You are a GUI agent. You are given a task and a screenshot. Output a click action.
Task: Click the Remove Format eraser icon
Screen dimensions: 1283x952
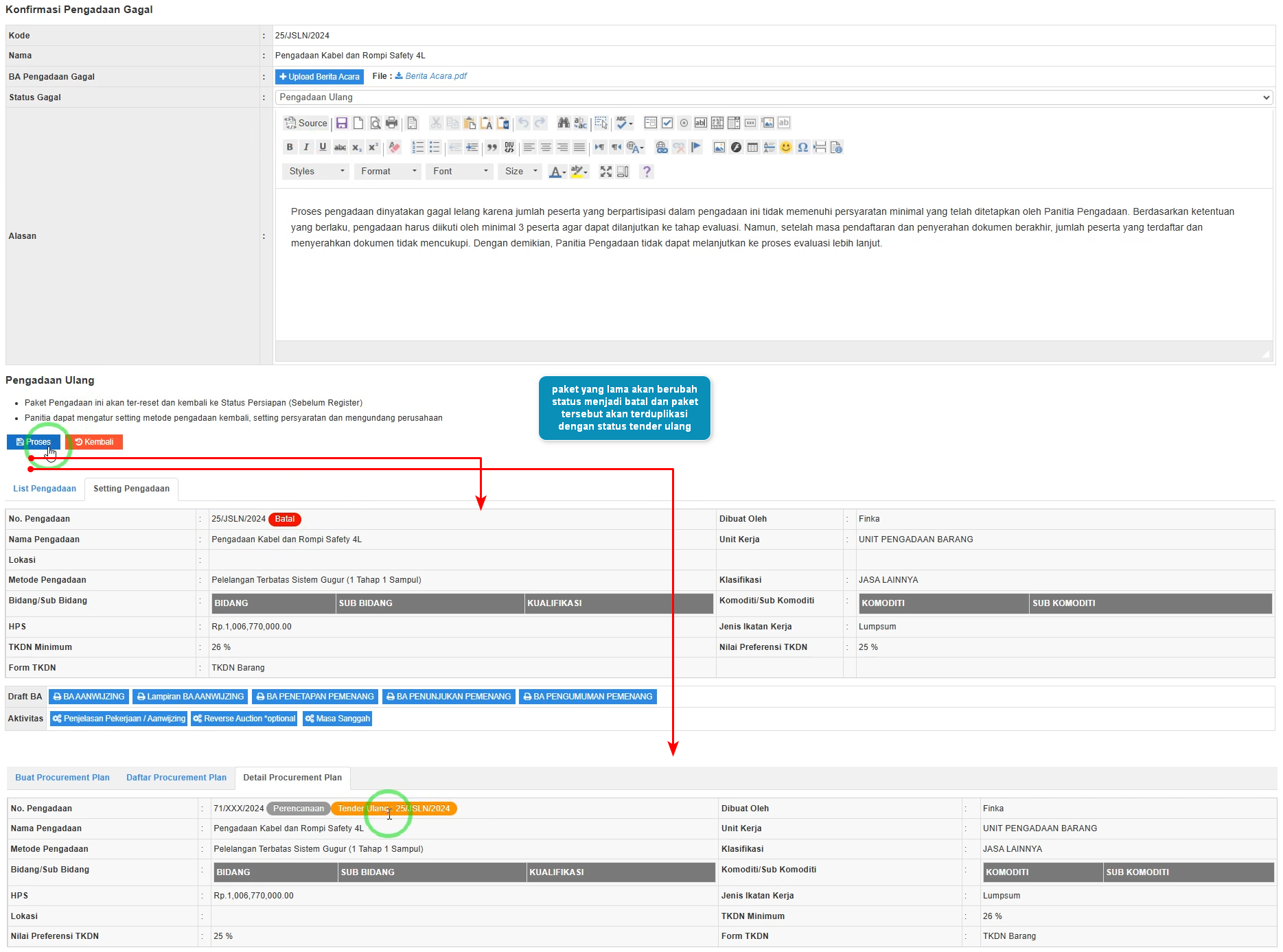point(394,147)
